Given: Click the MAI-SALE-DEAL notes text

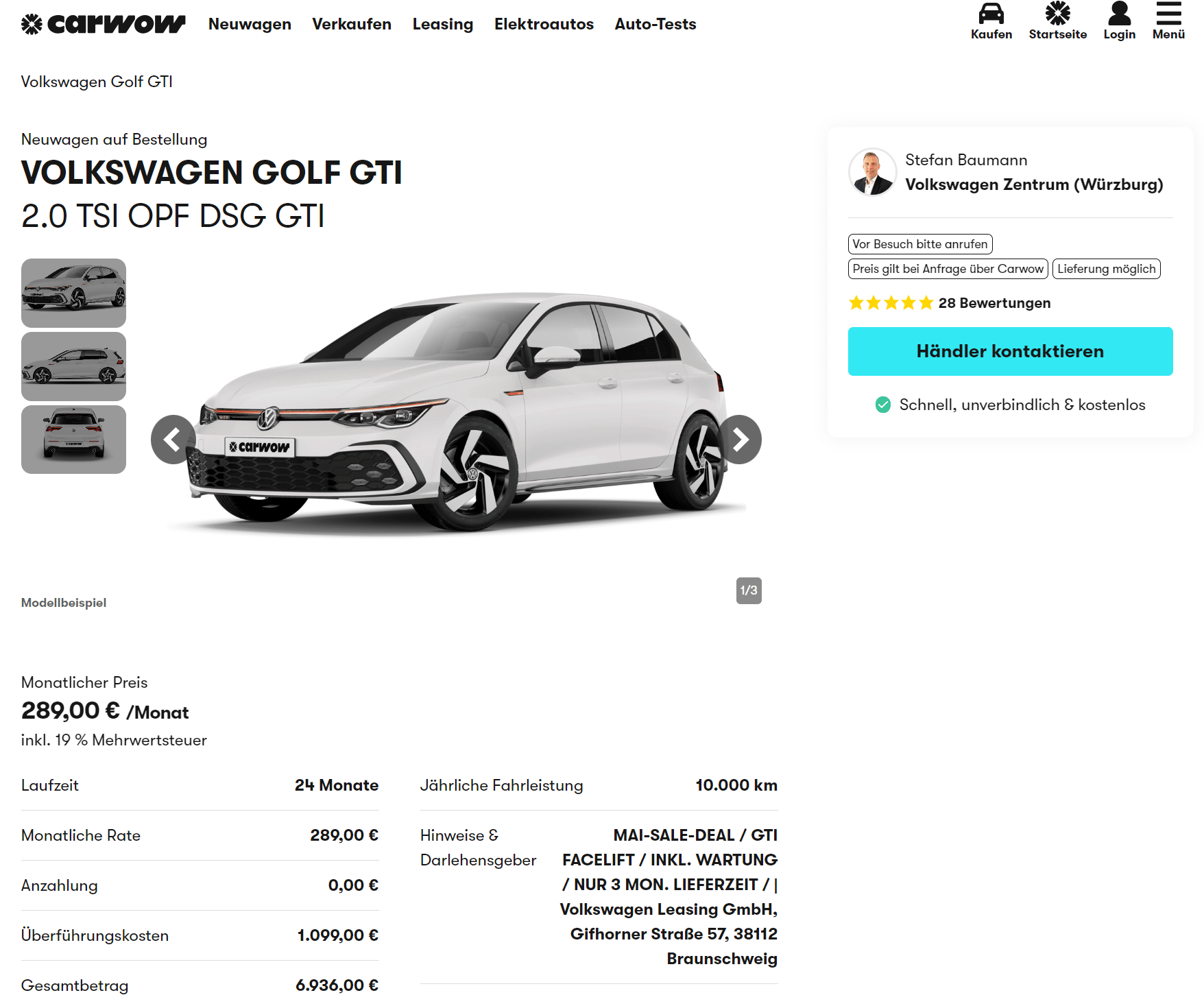Looking at the screenshot, I should [669, 897].
